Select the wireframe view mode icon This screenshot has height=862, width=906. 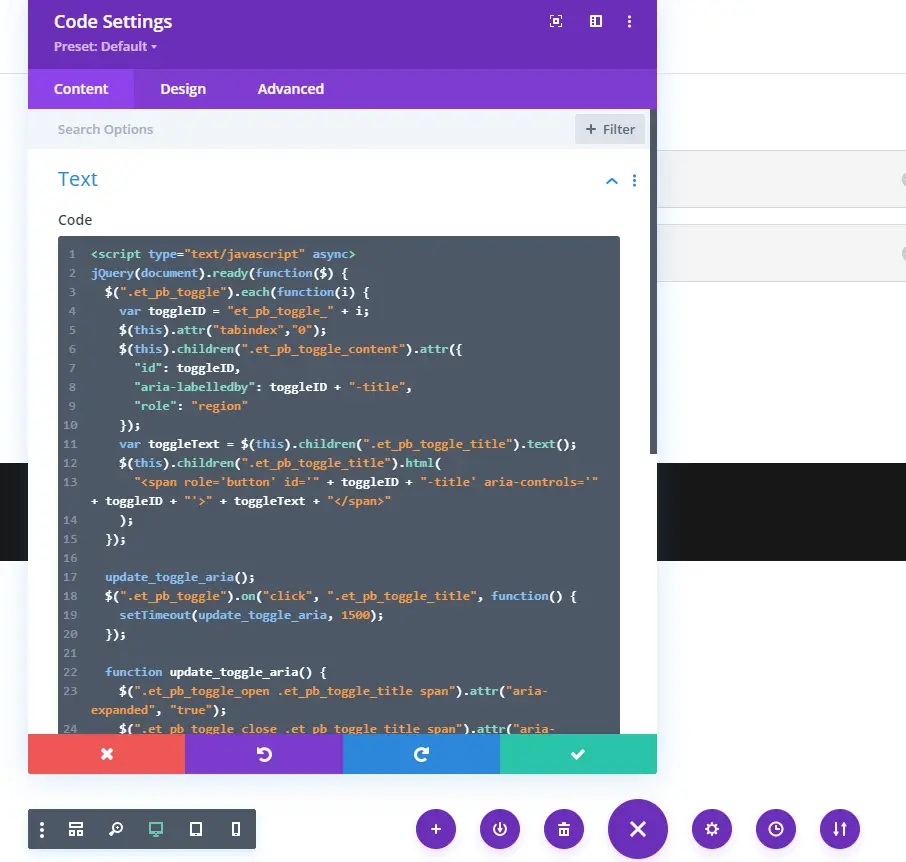76,829
